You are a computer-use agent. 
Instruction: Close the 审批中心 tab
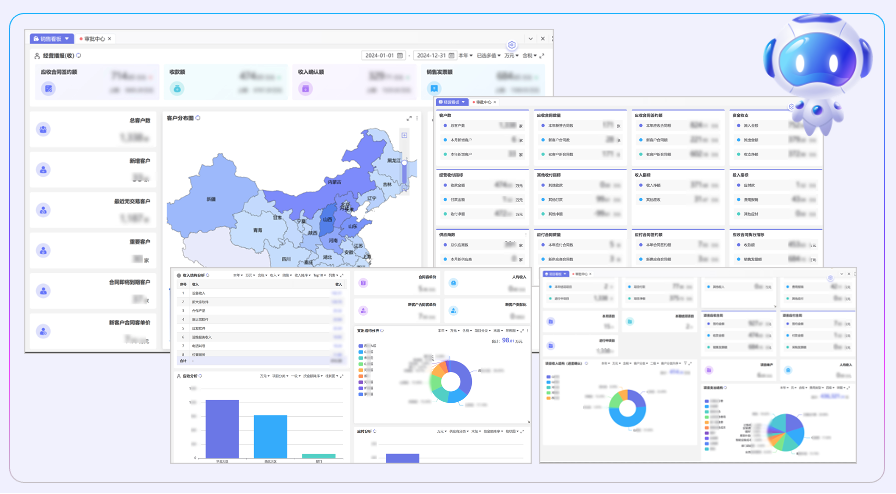pos(110,38)
